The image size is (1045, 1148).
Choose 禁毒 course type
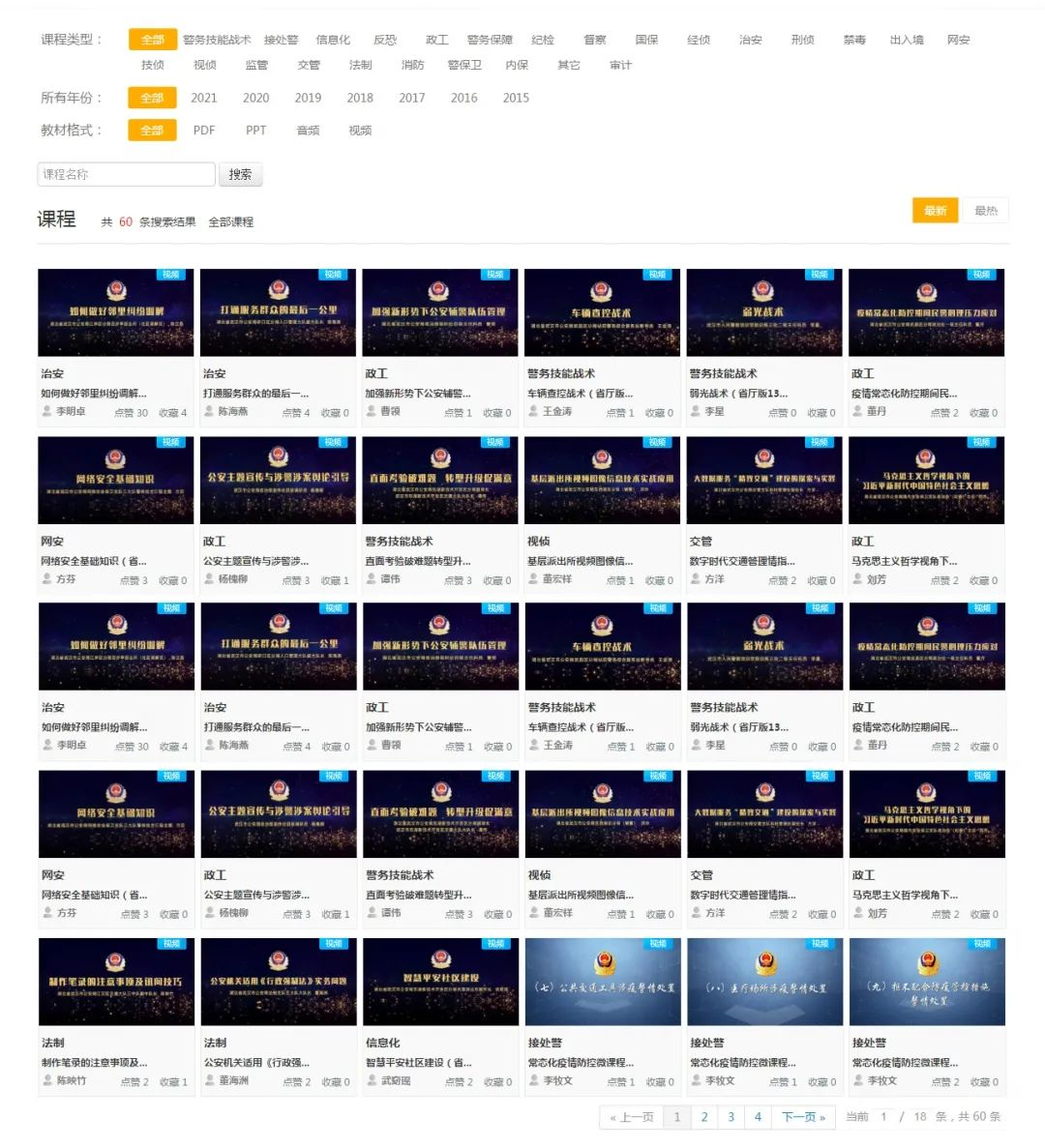(x=854, y=40)
